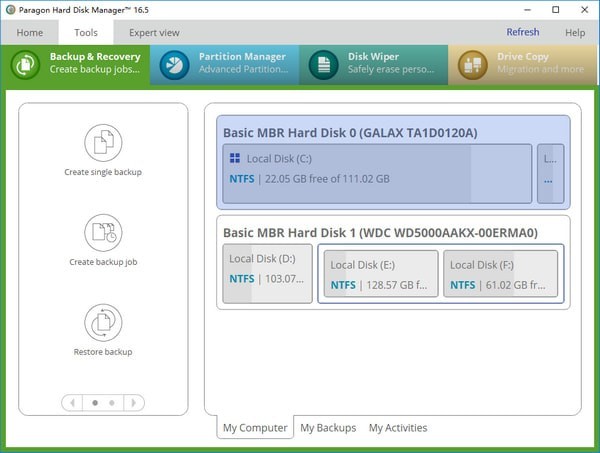This screenshot has width=600, height=453.
Task: Go to previous page of actions
Action: [x=72, y=402]
